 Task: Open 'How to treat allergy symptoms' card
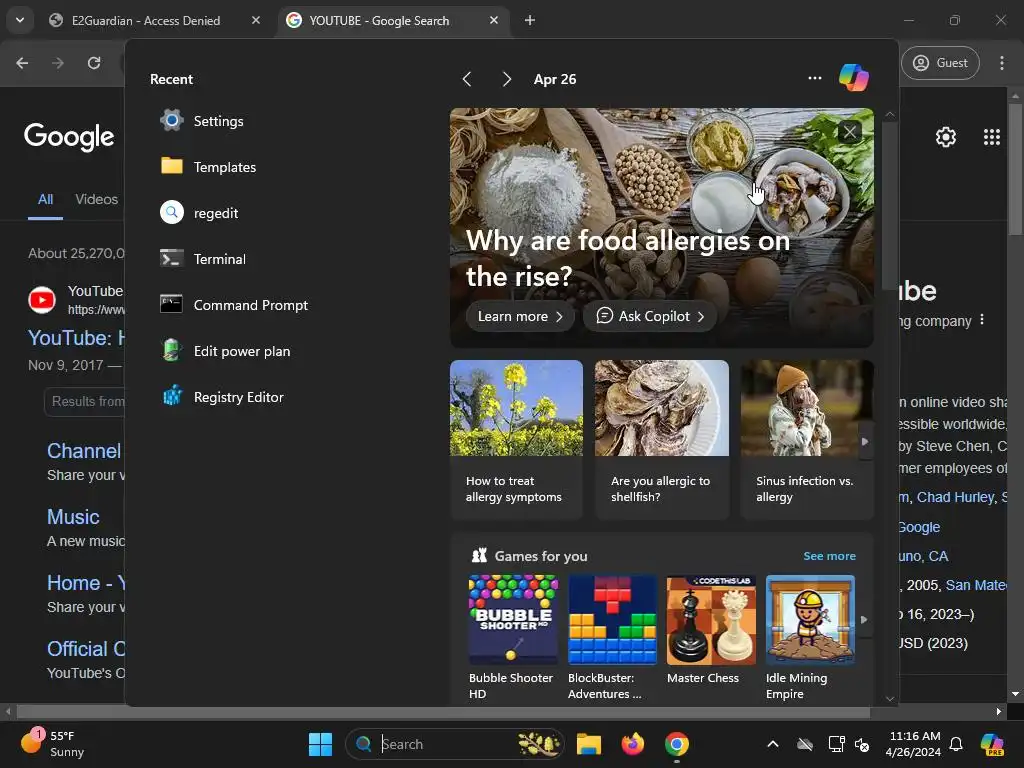click(516, 439)
